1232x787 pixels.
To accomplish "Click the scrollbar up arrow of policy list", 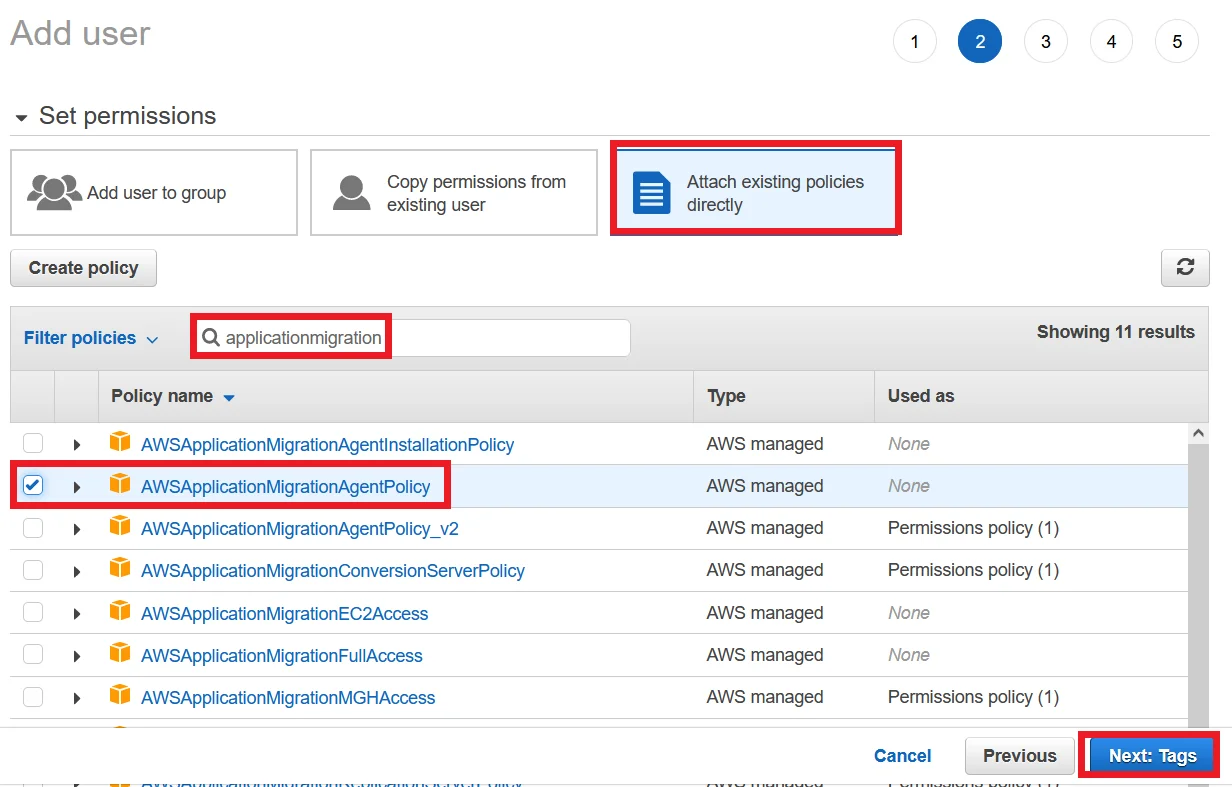I will click(1197, 433).
